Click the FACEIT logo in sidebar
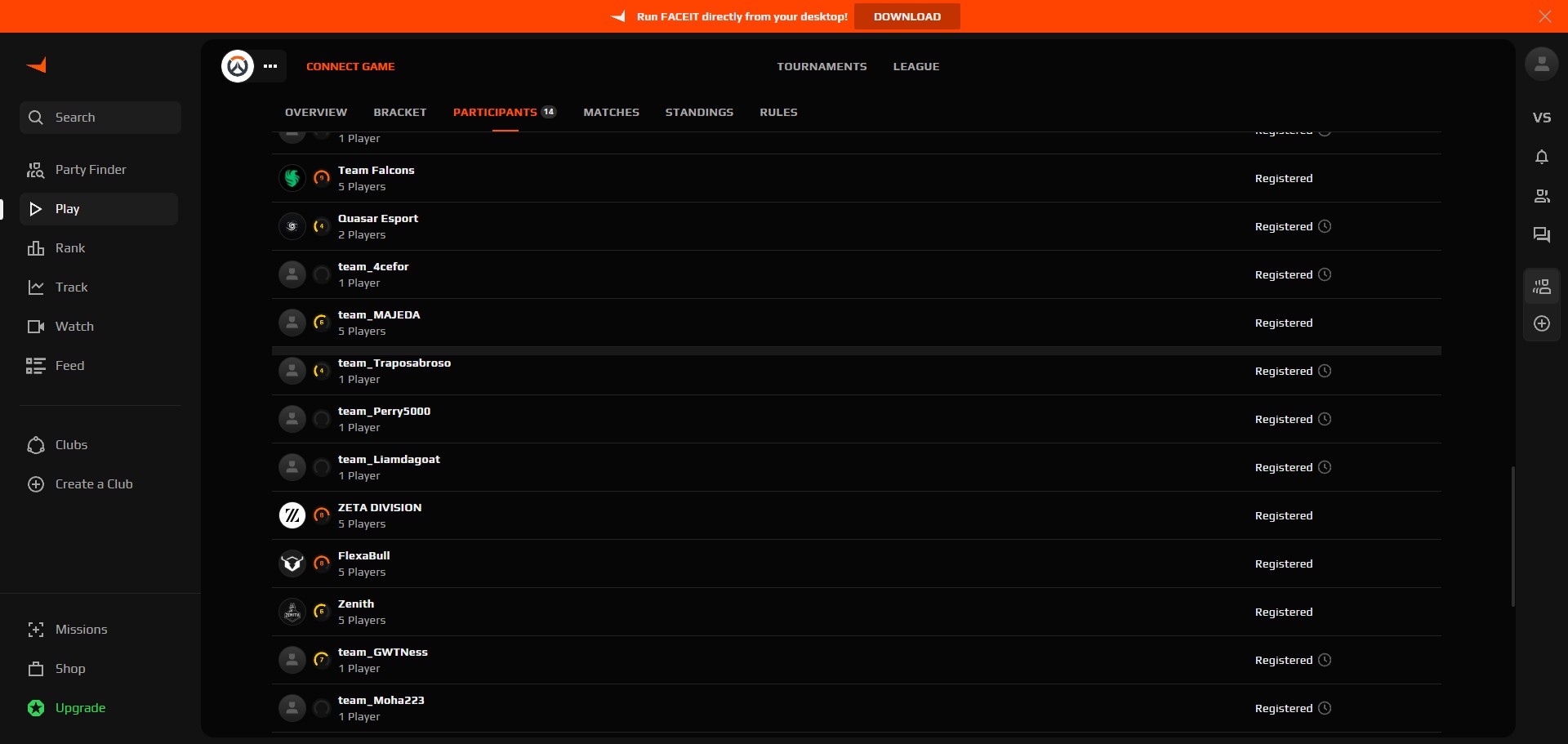This screenshot has height=744, width=1568. tap(36, 65)
